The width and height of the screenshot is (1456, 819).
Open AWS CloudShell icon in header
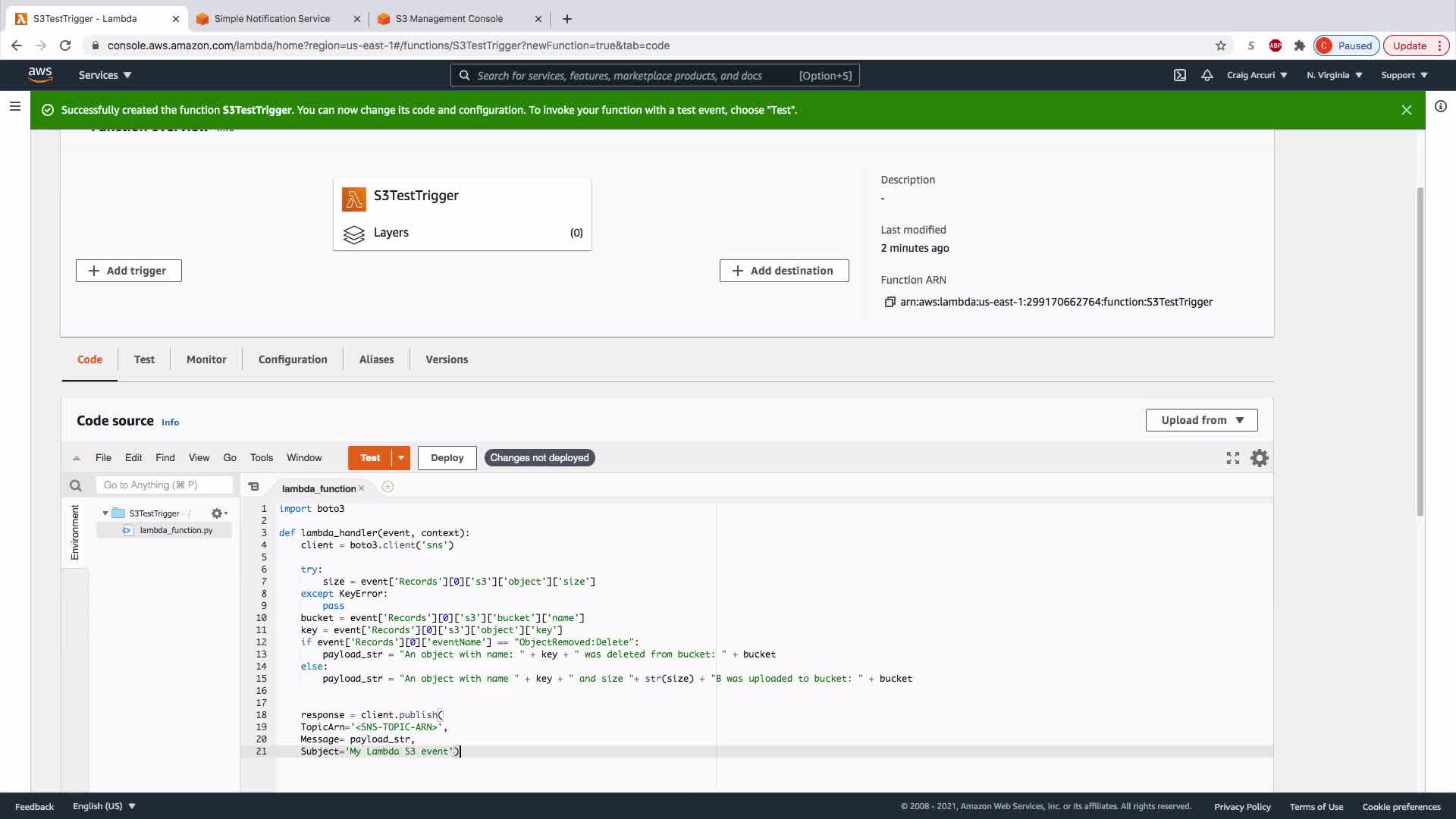[1180, 75]
